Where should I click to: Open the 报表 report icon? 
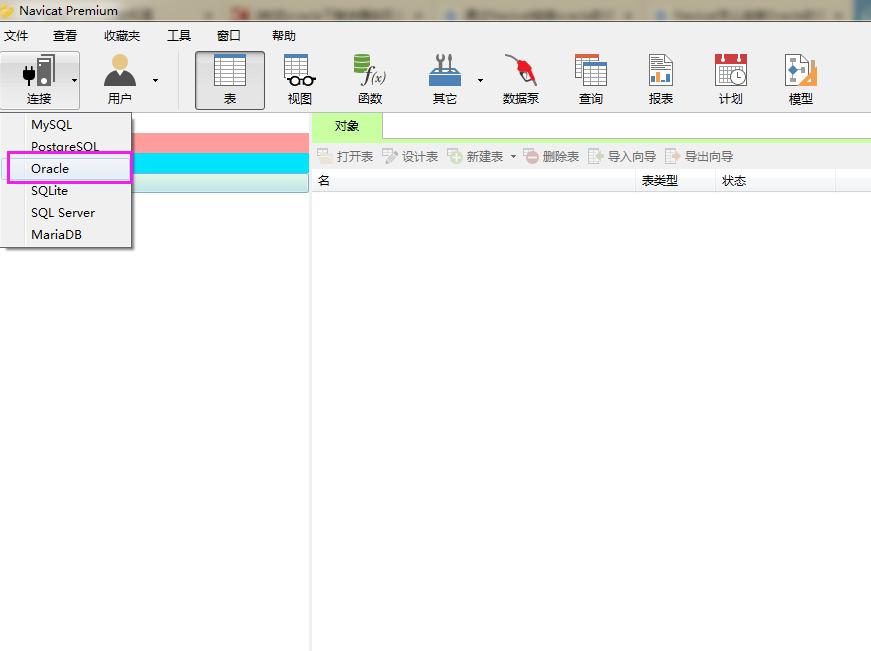coord(660,71)
